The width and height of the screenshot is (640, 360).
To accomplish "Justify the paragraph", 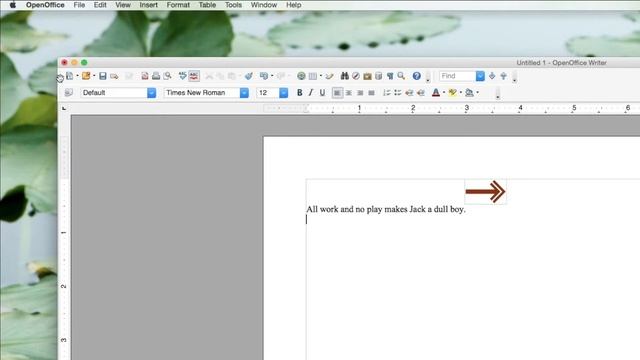I will coord(371,93).
